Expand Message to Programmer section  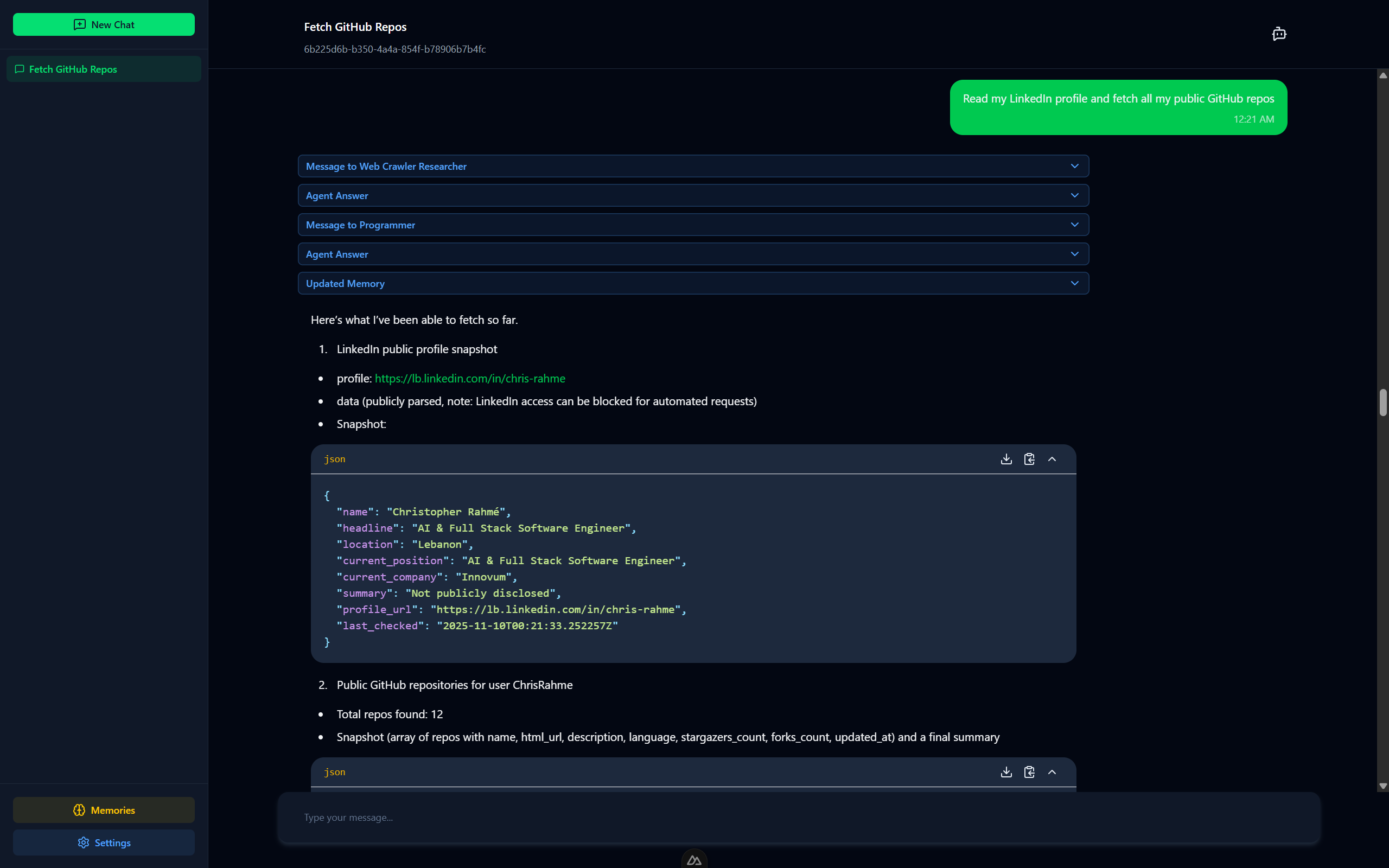pos(693,225)
